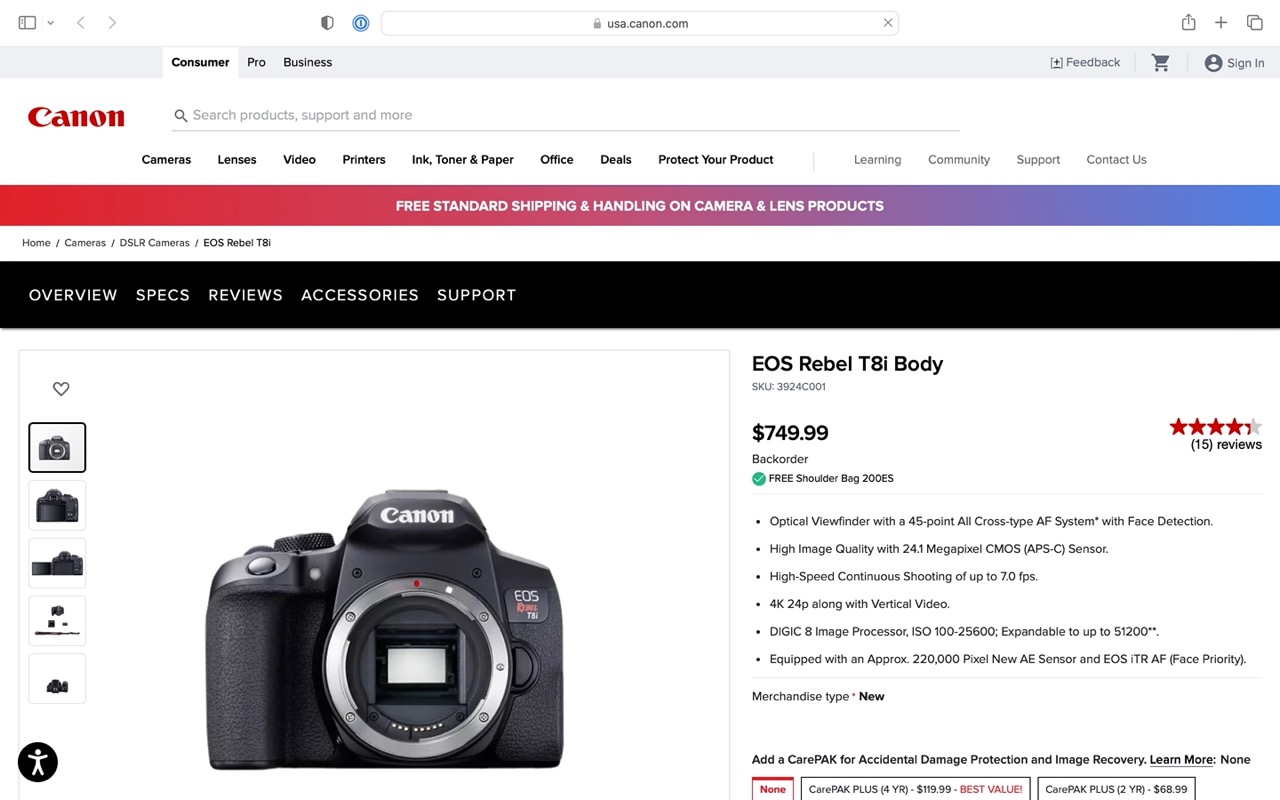Viewport: 1280px width, 800px height.
Task: Open the Ink, Toner & Paper menu
Action: tap(462, 160)
